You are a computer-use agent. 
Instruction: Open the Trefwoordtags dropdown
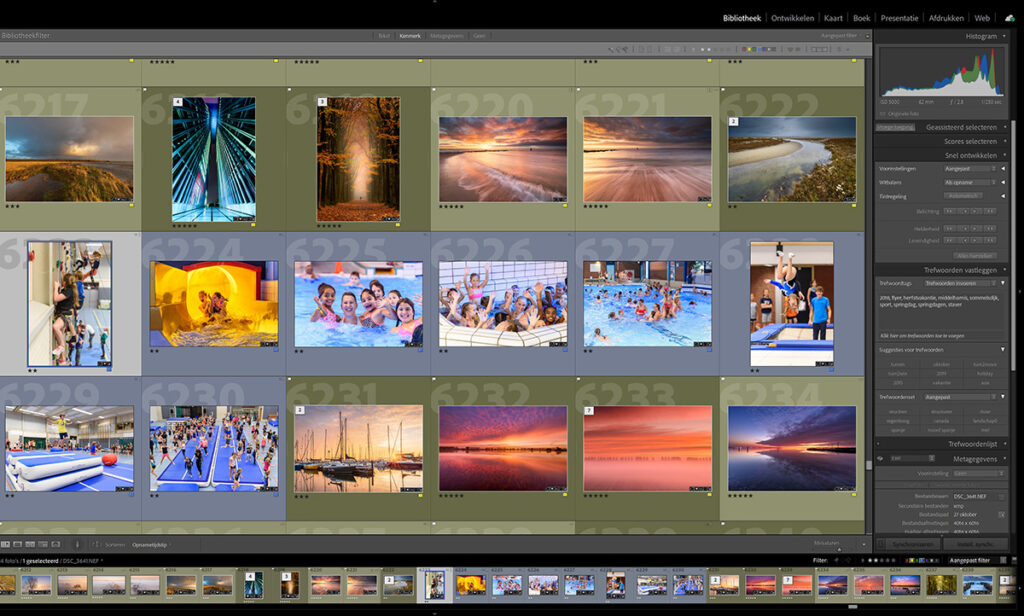coord(960,284)
